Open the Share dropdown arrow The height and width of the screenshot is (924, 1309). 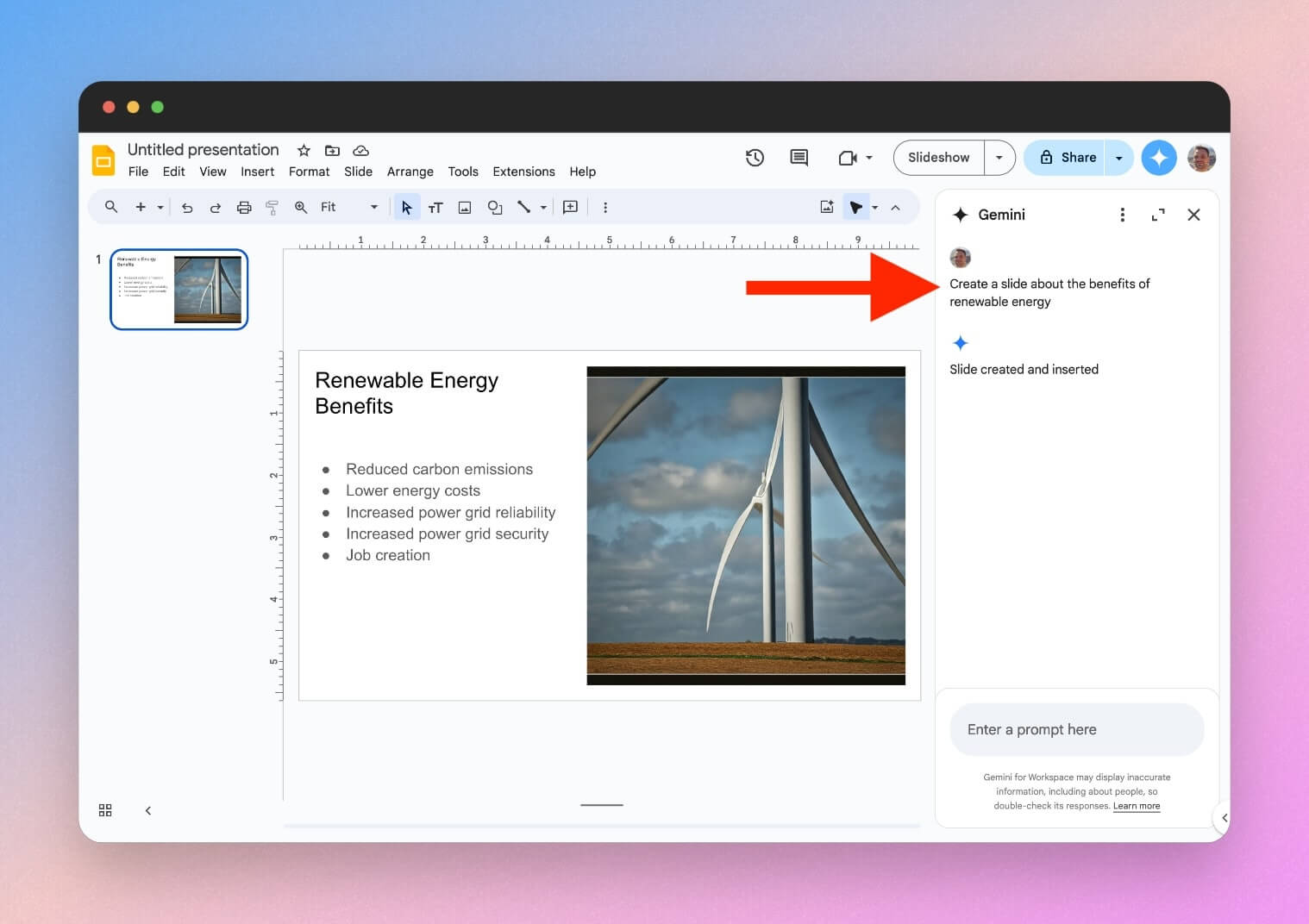pos(1118,158)
